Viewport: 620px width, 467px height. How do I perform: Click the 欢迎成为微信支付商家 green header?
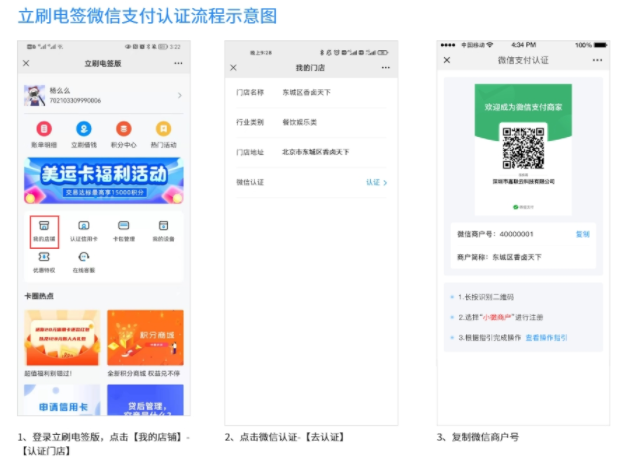coord(523,107)
